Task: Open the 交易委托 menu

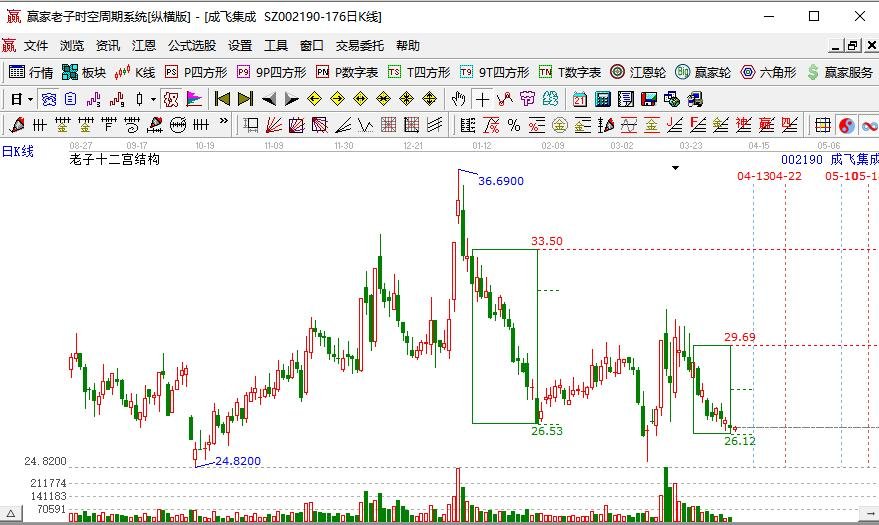Action: (x=359, y=45)
